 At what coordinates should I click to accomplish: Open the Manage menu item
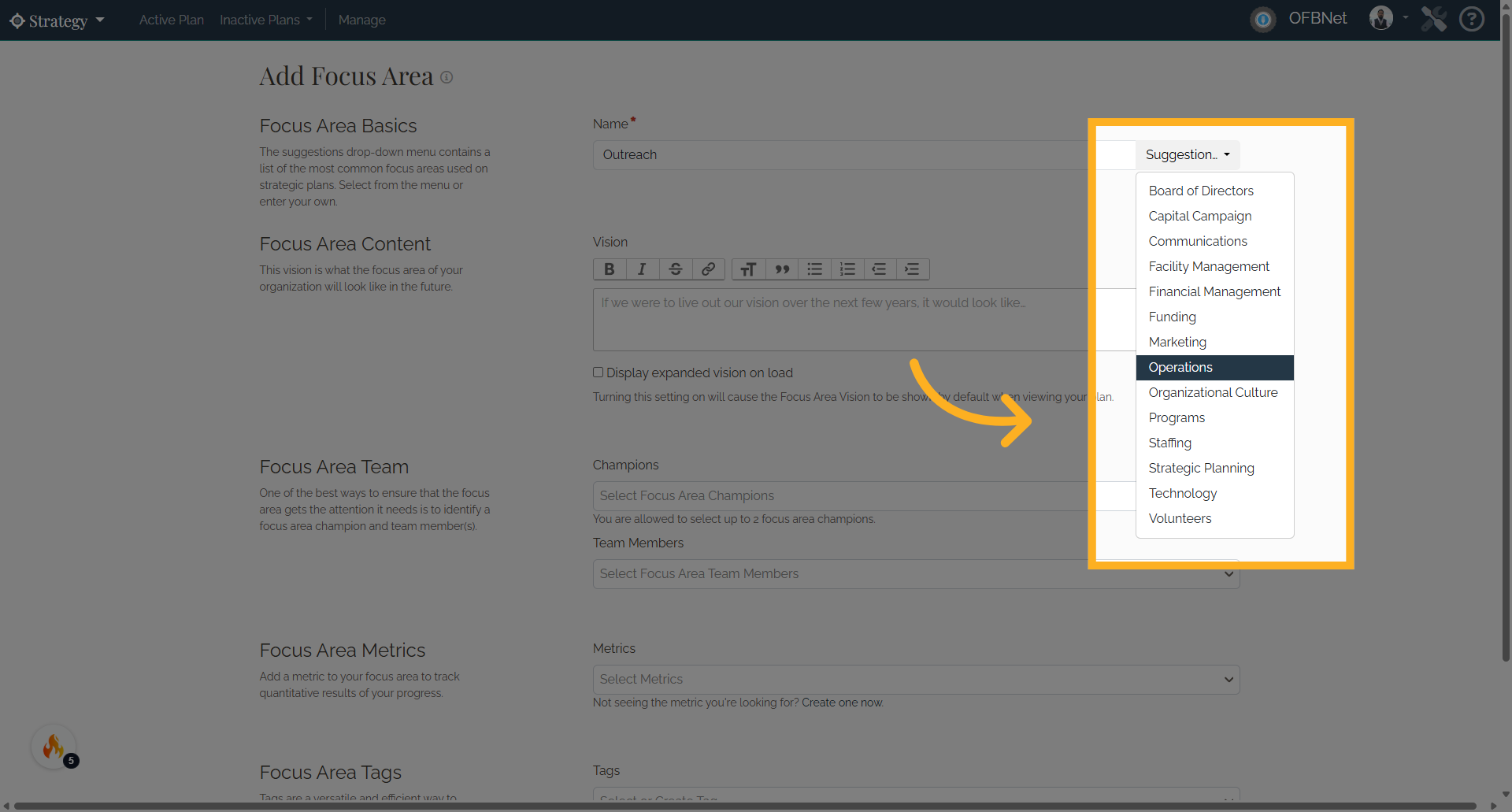pyautogui.click(x=362, y=20)
